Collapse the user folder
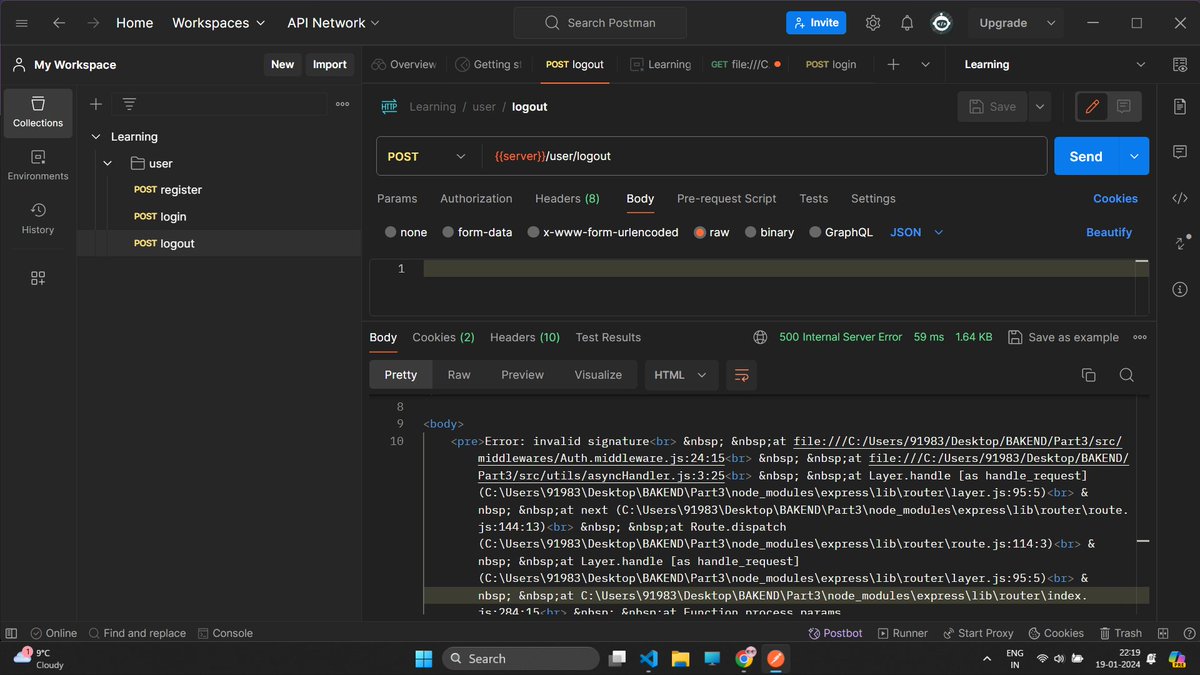This screenshot has height=675, width=1200. click(108, 163)
